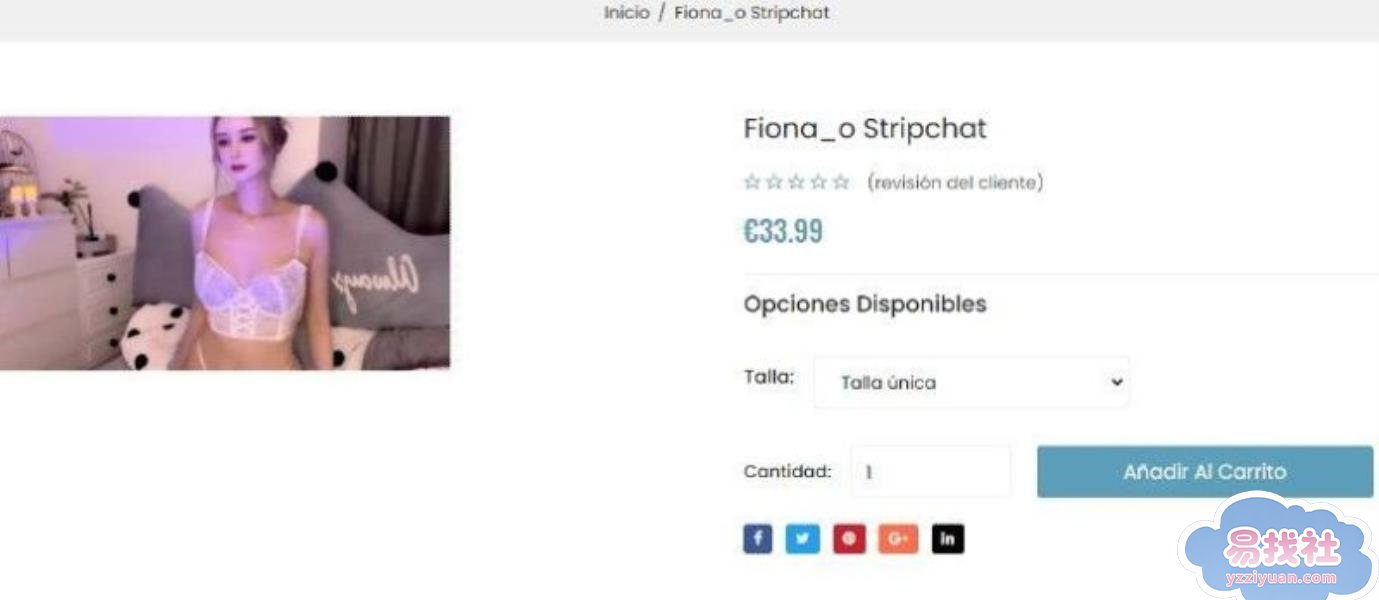Go to Inicio breadcrumb link
Image resolution: width=1379 pixels, height=600 pixels.
[626, 13]
